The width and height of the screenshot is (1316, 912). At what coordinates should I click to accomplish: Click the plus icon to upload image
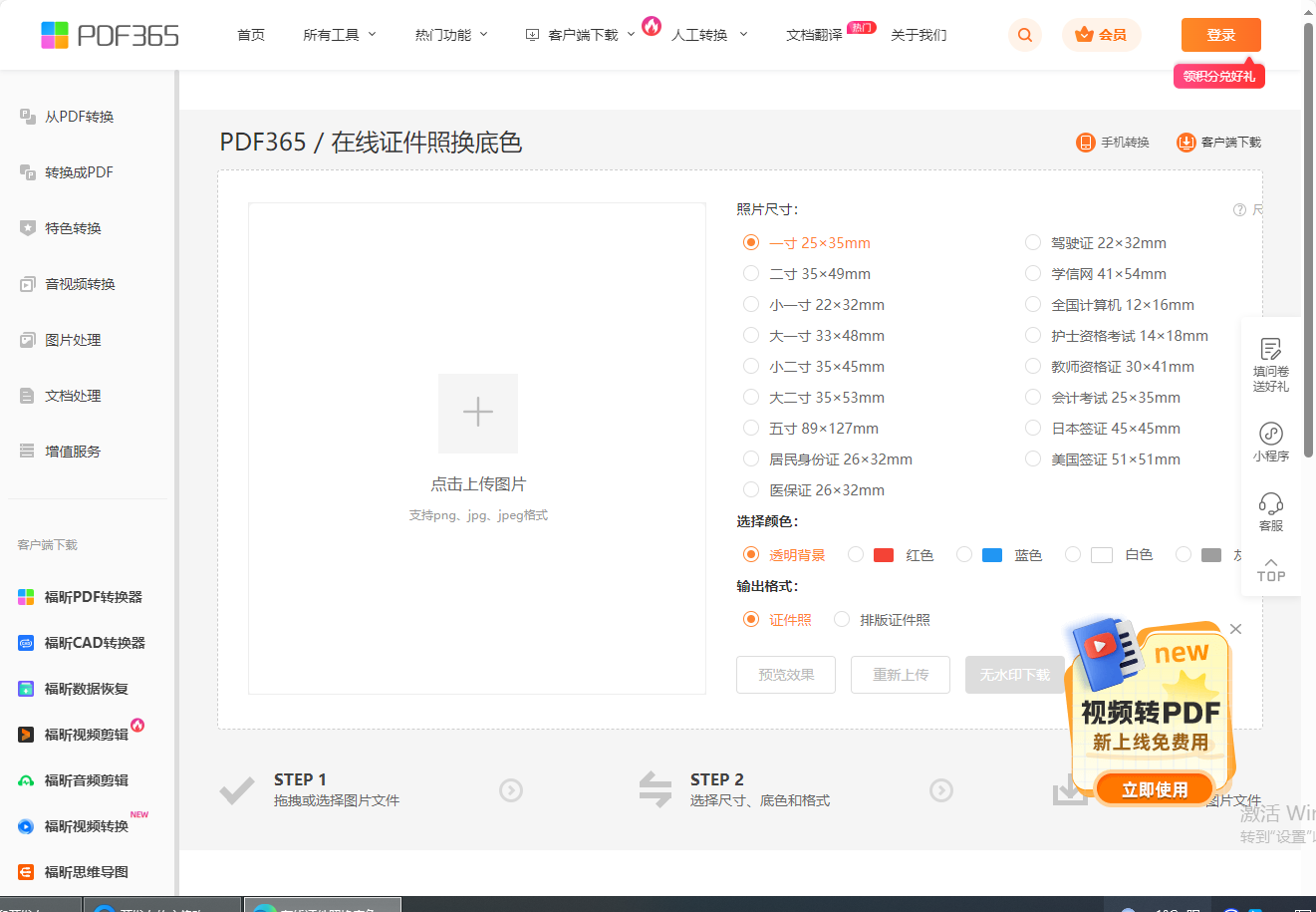tap(478, 413)
